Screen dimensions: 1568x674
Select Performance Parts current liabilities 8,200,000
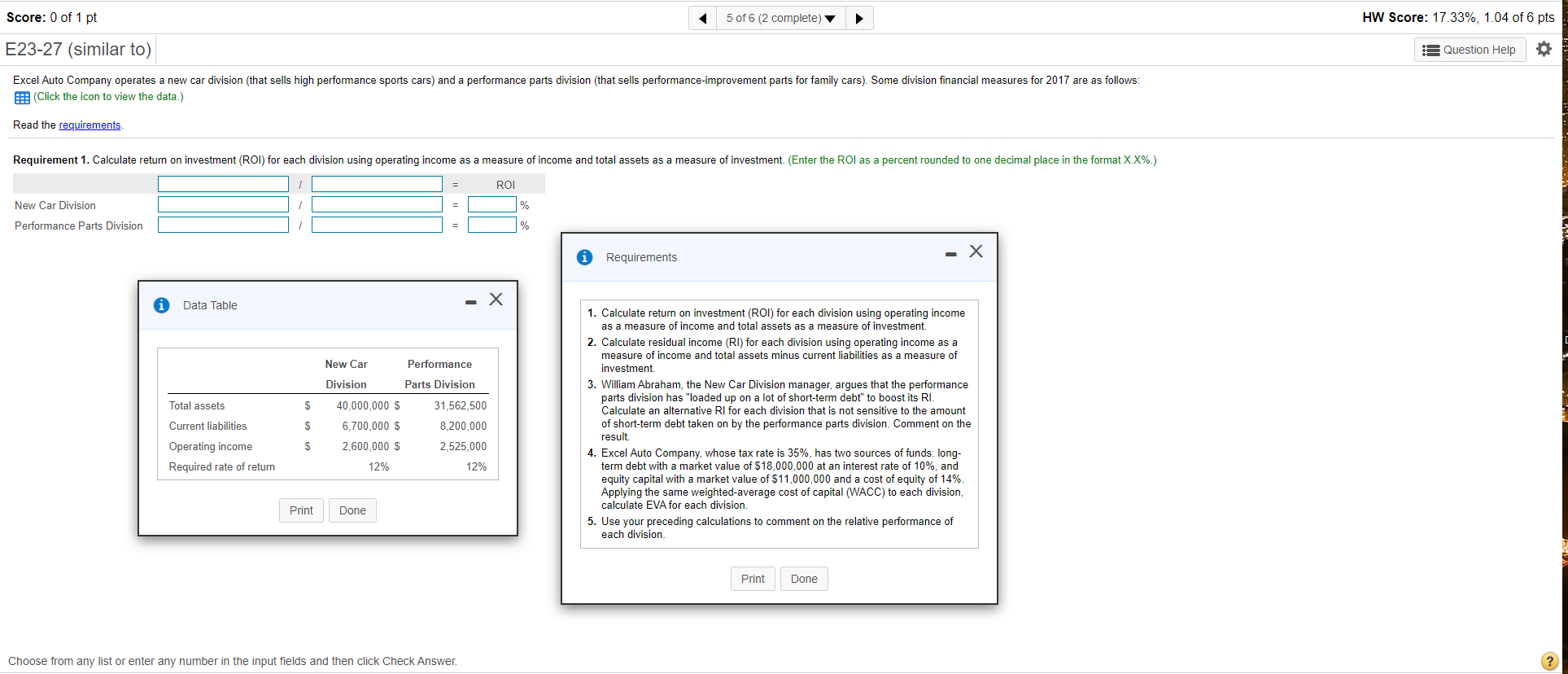coord(463,427)
